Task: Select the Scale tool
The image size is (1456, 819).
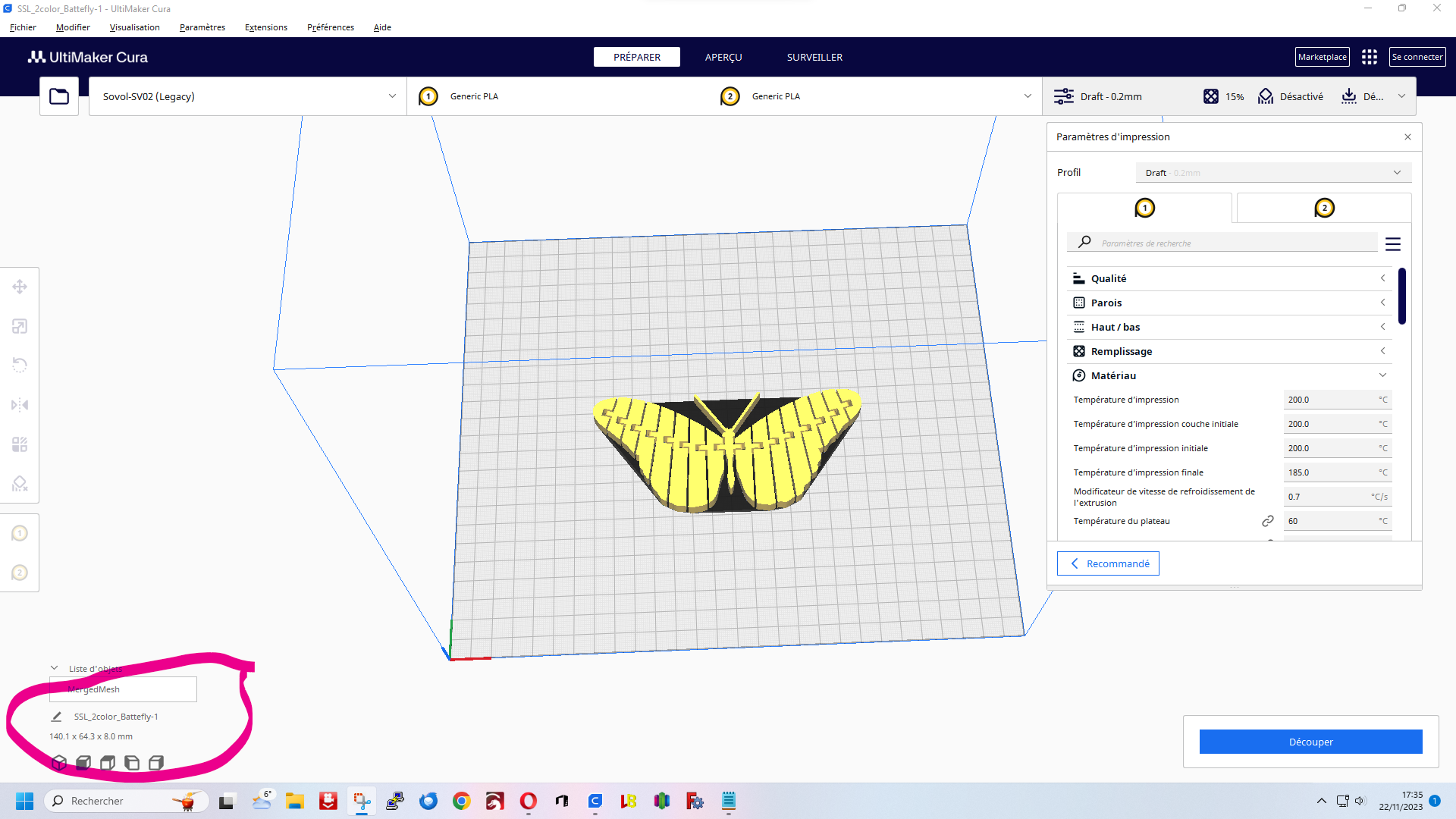Action: (20, 326)
